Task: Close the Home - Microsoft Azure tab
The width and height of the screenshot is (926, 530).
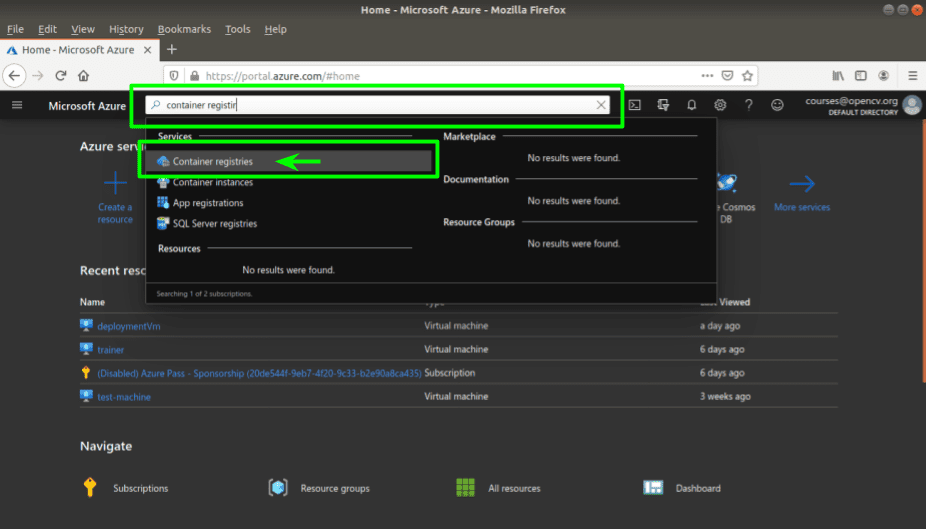Action: [x=148, y=50]
